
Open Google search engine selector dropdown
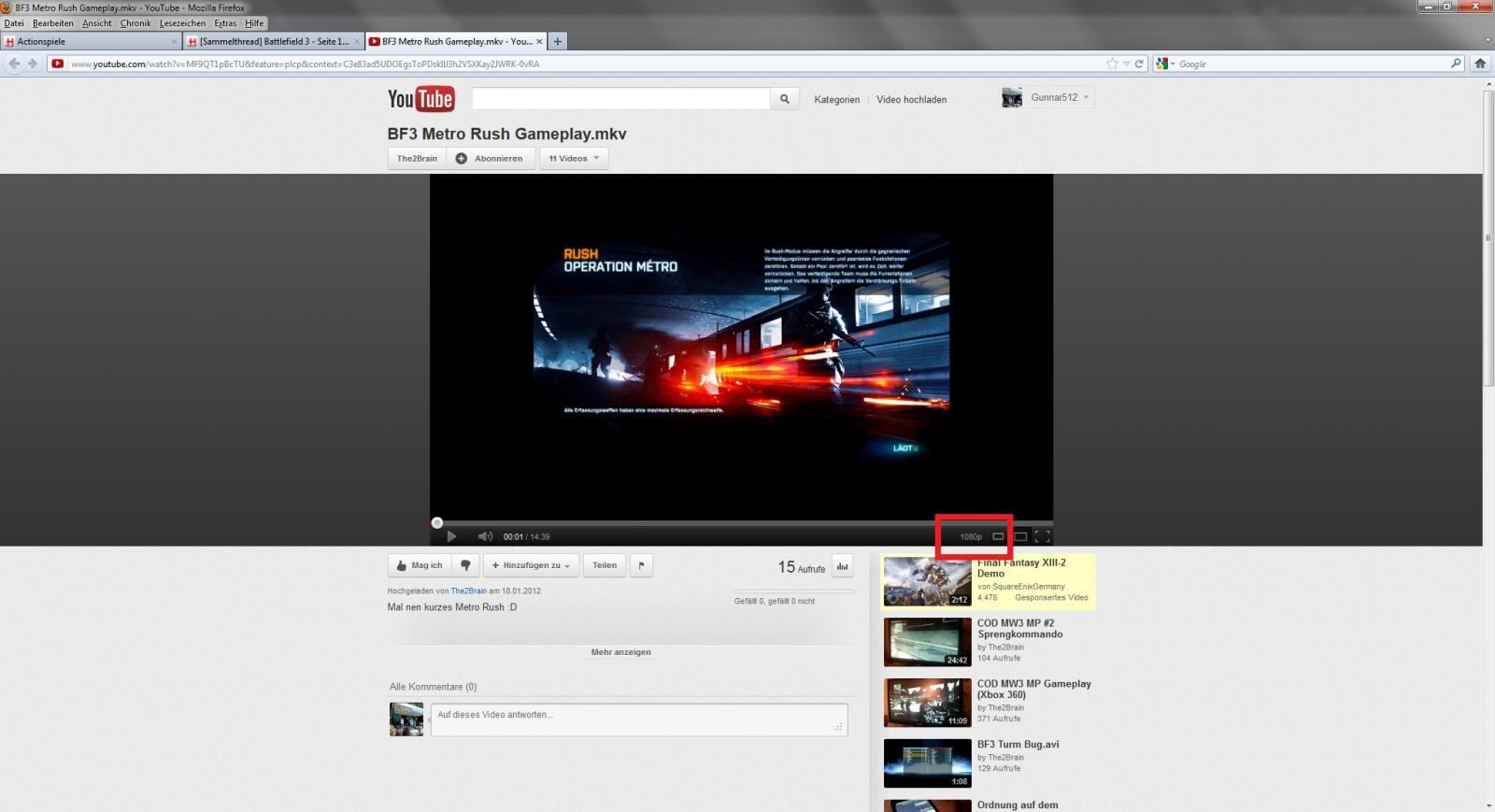tap(1164, 64)
